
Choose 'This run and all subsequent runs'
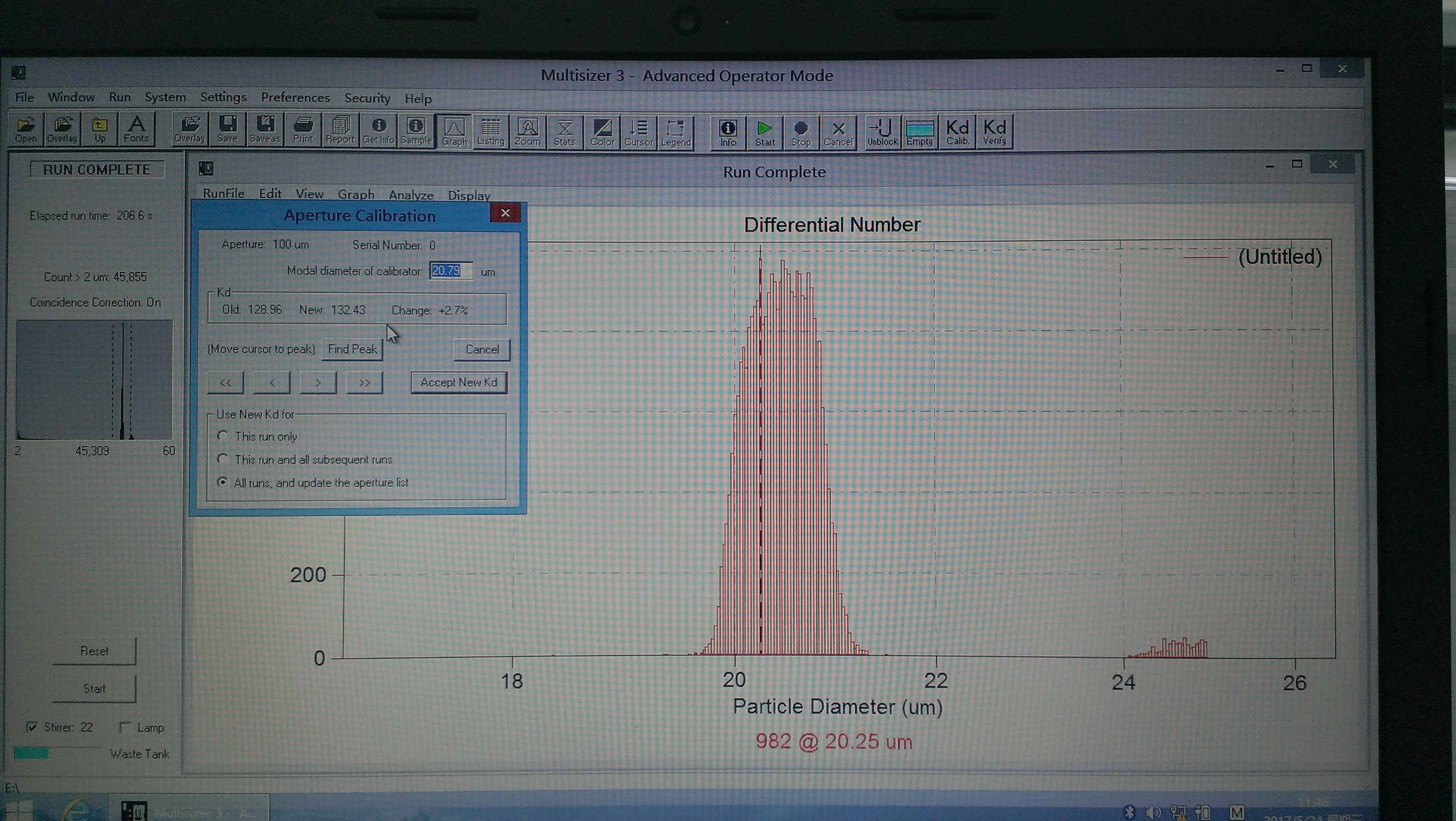pyautogui.click(x=223, y=459)
